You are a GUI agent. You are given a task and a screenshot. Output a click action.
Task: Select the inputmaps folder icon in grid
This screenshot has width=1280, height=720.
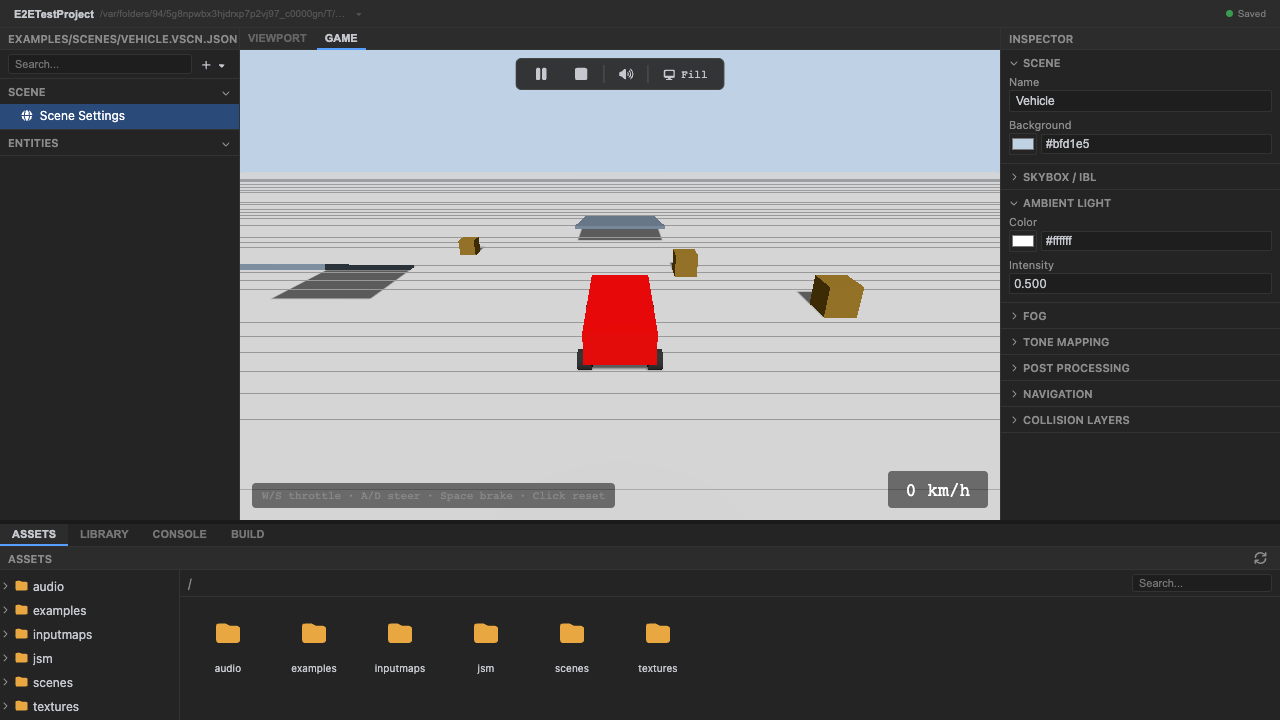coord(400,633)
